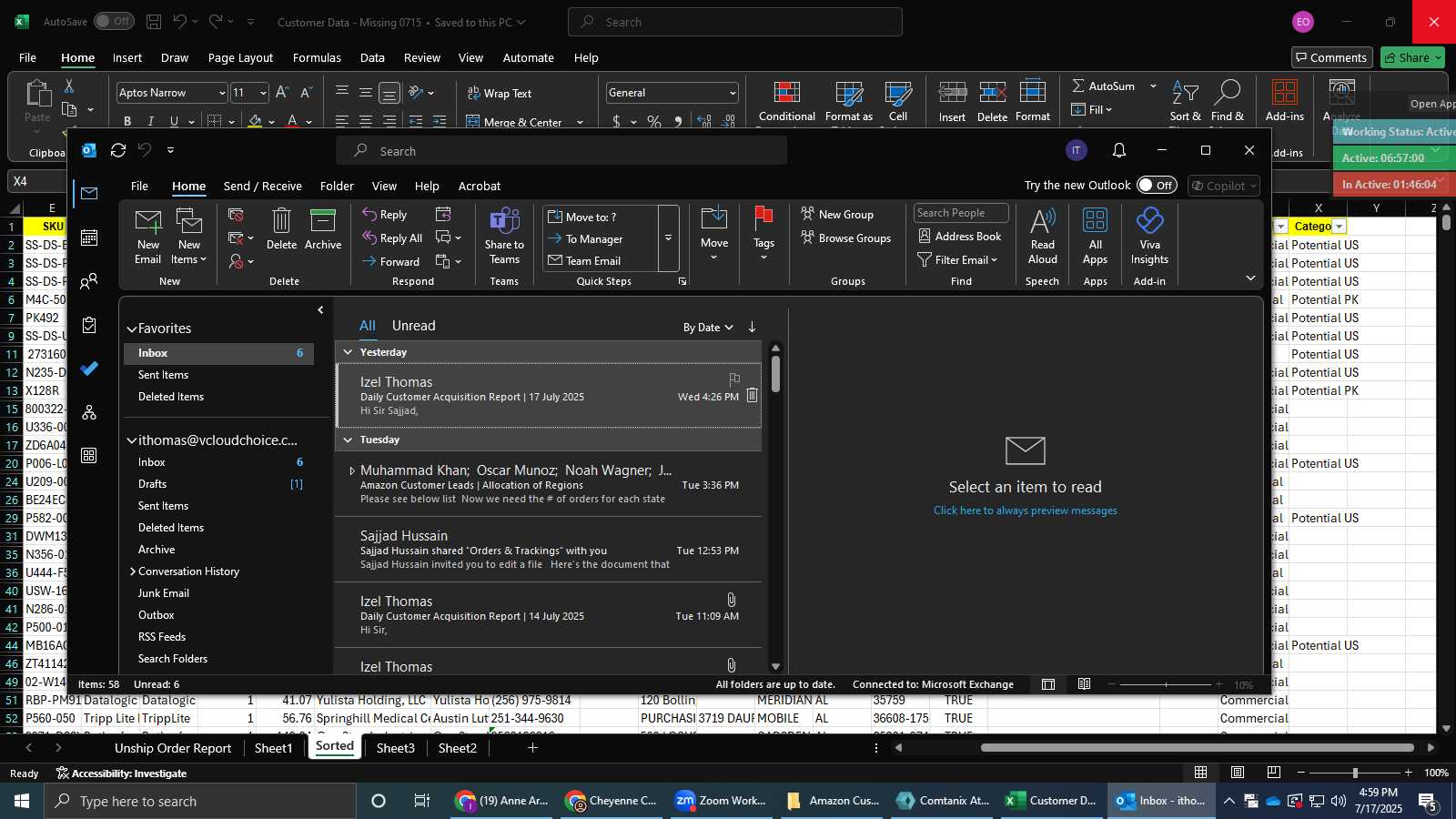Open Viva Insights add-in

(x=1150, y=237)
